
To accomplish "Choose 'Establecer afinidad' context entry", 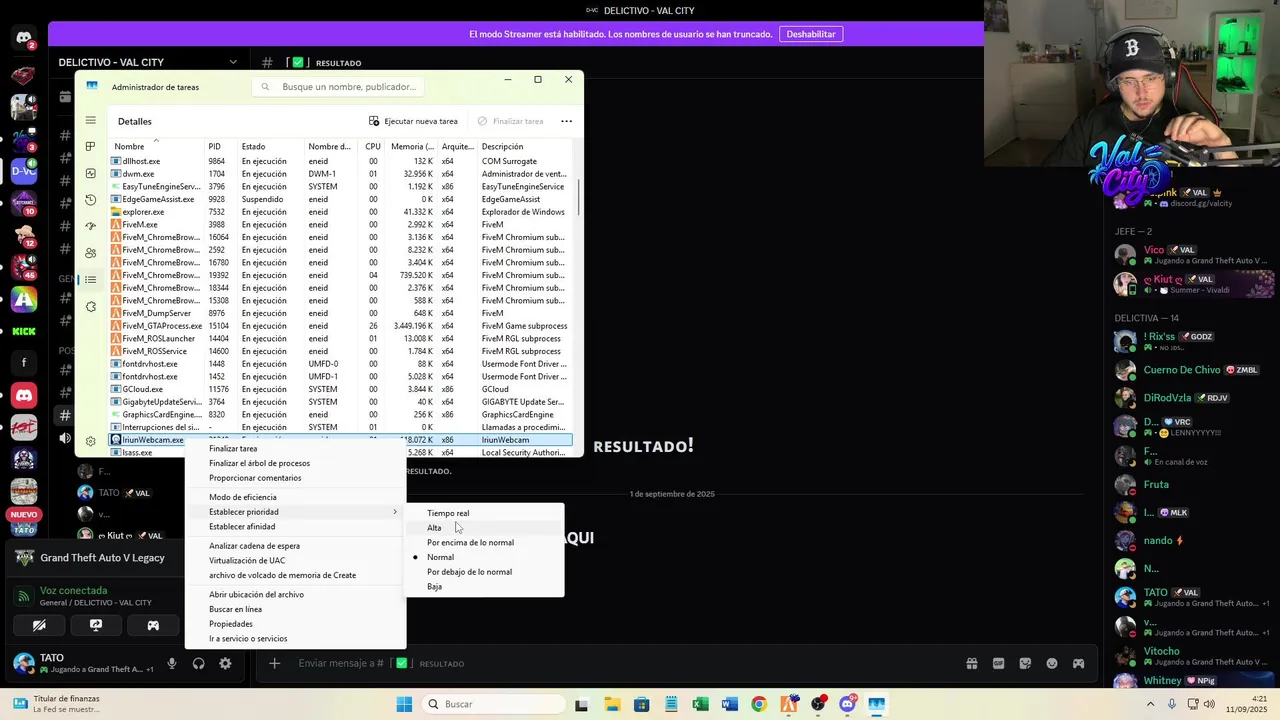I will click(x=295, y=526).
